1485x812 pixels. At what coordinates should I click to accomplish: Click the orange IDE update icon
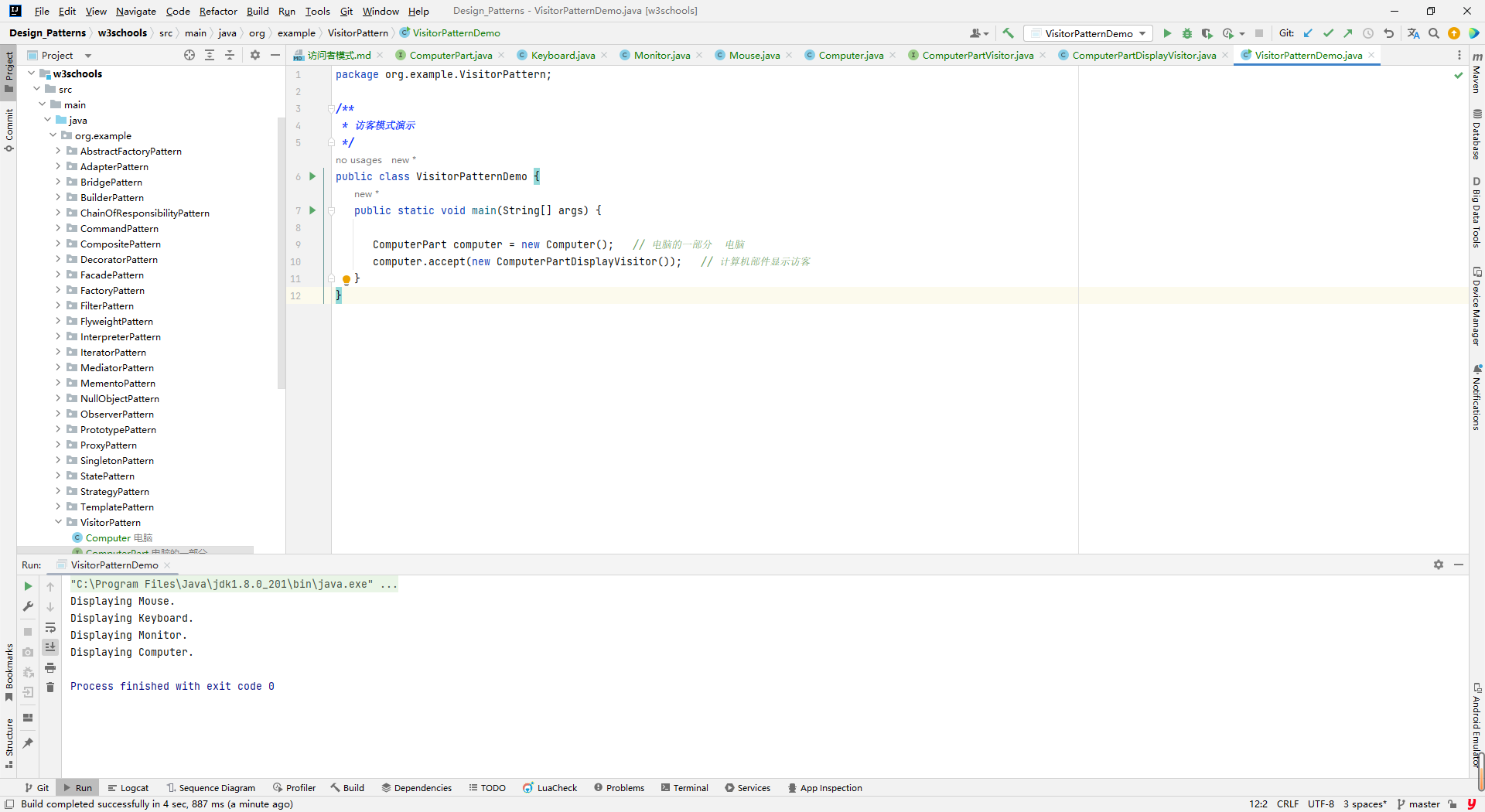point(1453,33)
